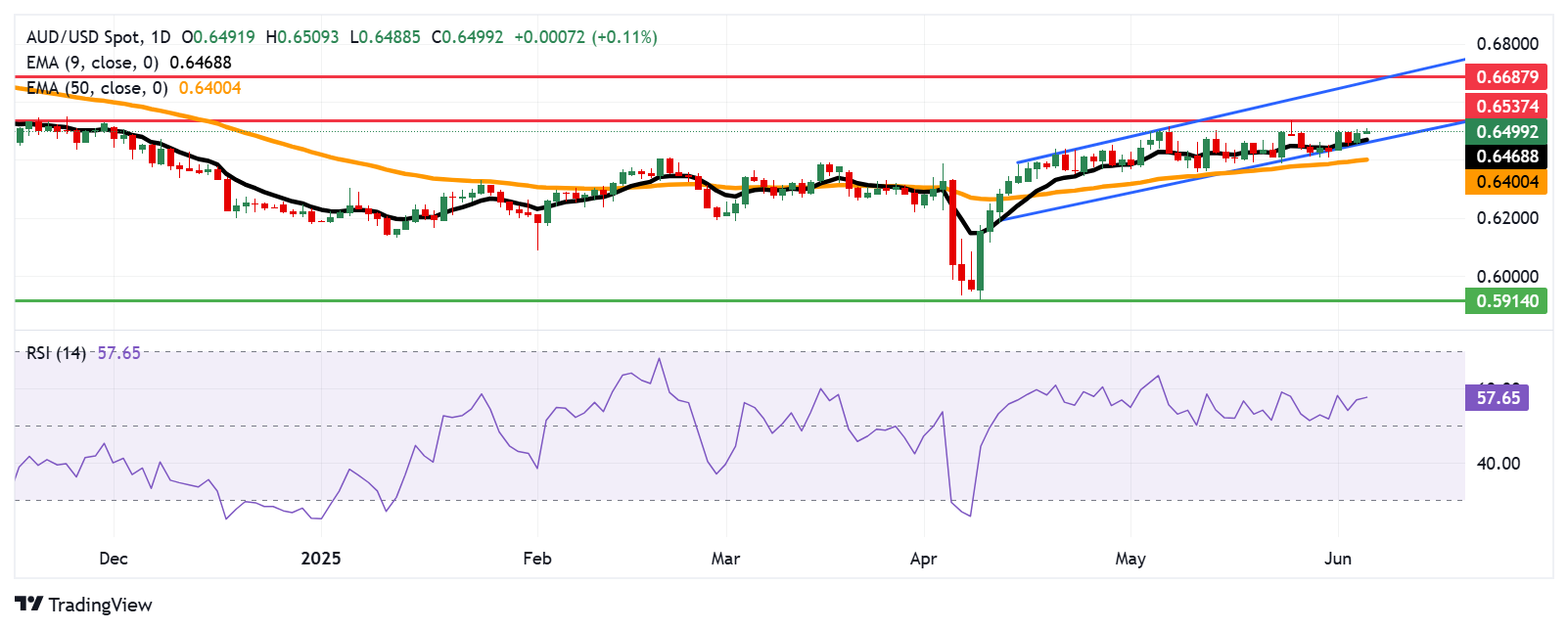Select the 40.00 RSI axis label
Image resolution: width=1568 pixels, height=630 pixels.
click(x=1498, y=464)
